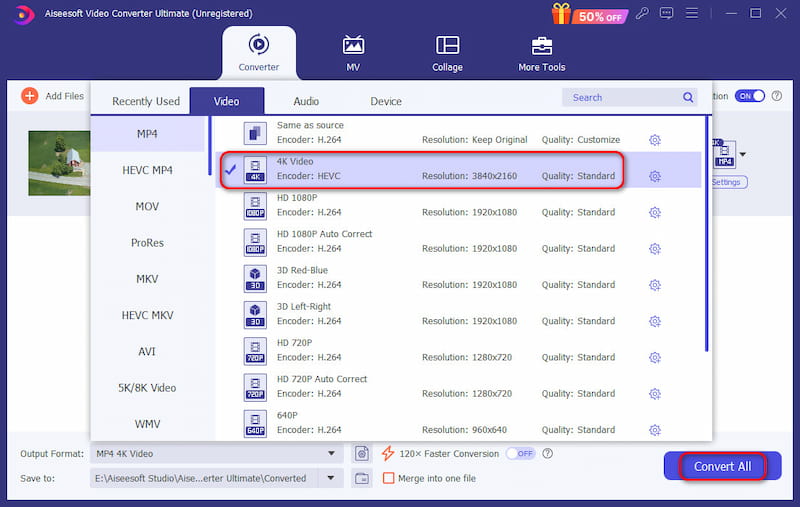Expand the Output Format dropdown

pyautogui.click(x=331, y=453)
